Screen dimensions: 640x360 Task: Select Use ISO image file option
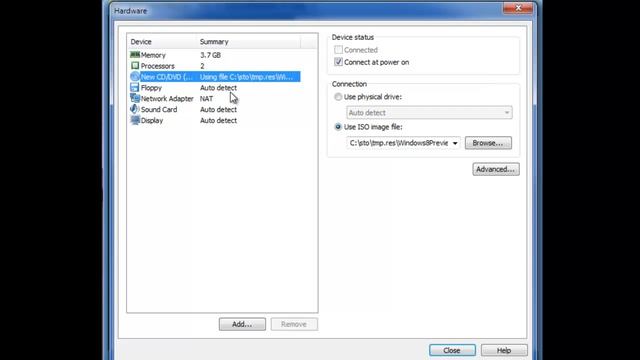338,127
